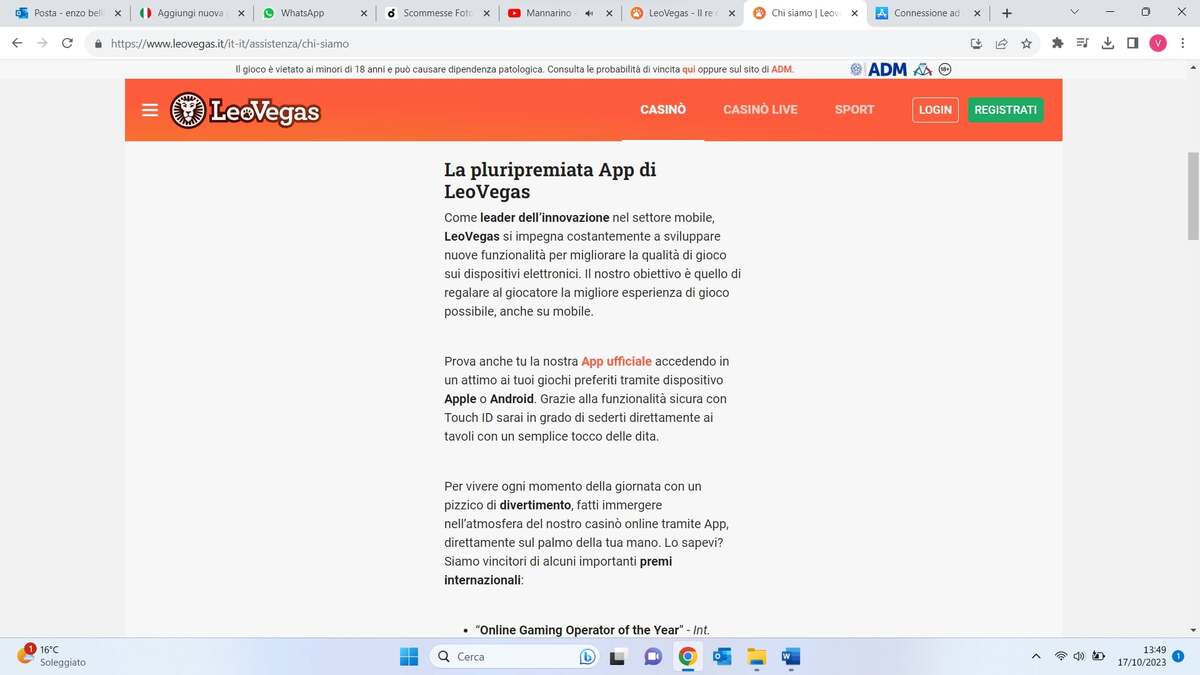
Task: View site information padlock icon
Action: pyautogui.click(x=98, y=44)
